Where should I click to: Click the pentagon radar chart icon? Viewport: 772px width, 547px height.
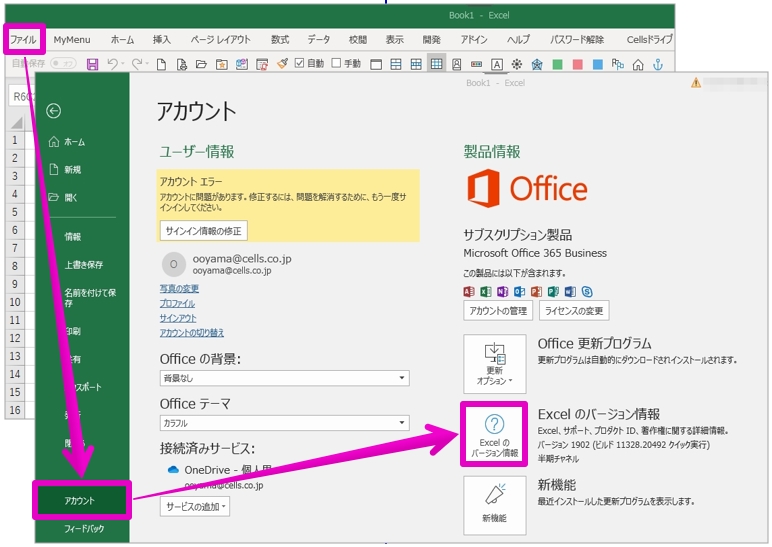pos(537,64)
